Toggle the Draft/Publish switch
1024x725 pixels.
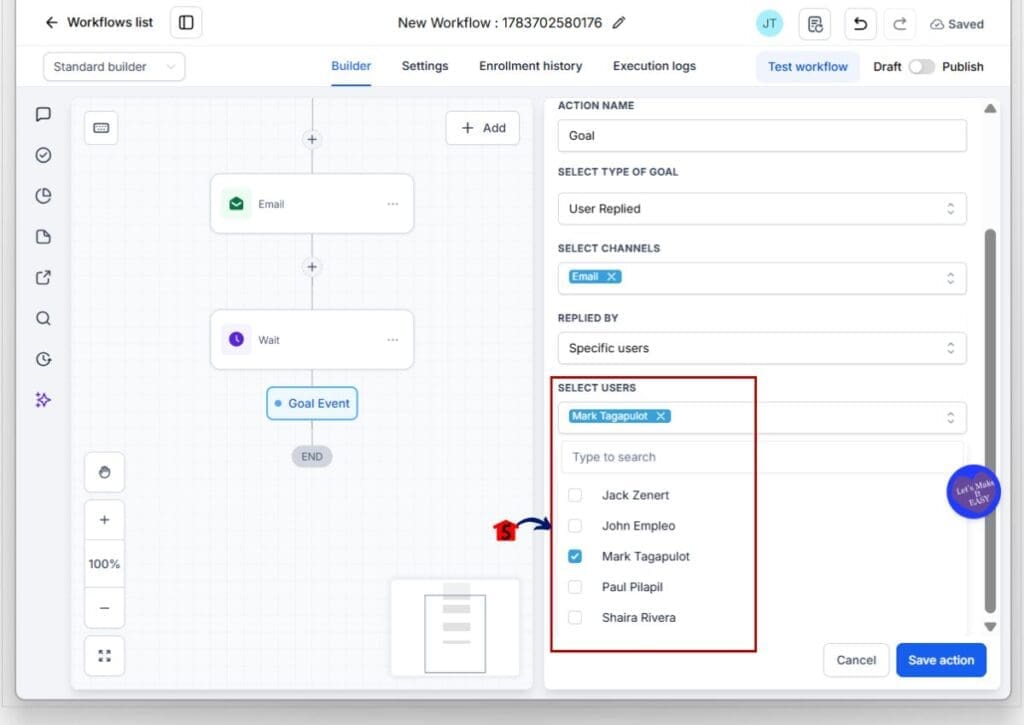[921, 67]
